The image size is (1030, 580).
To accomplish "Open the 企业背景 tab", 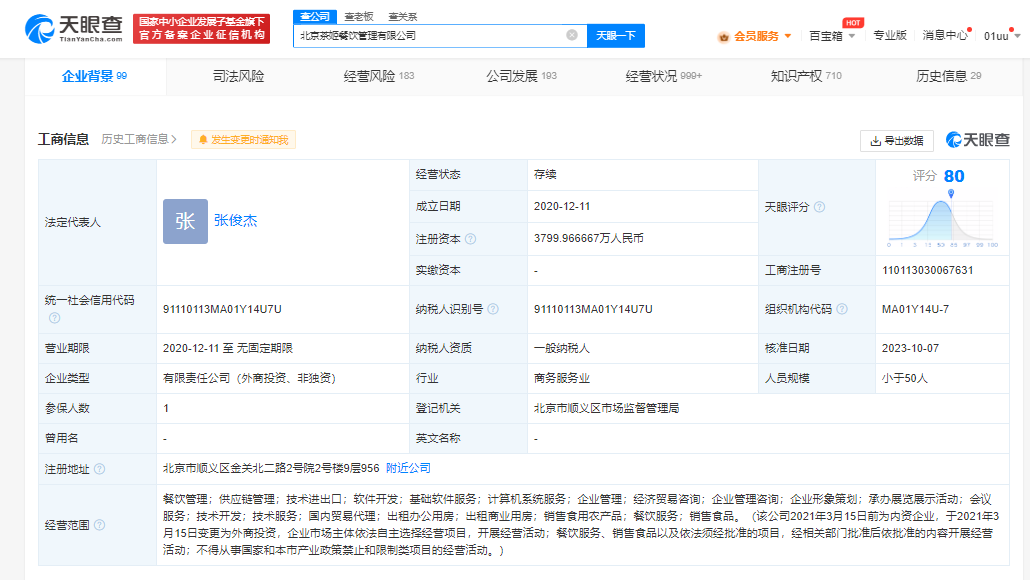I will click(95, 76).
